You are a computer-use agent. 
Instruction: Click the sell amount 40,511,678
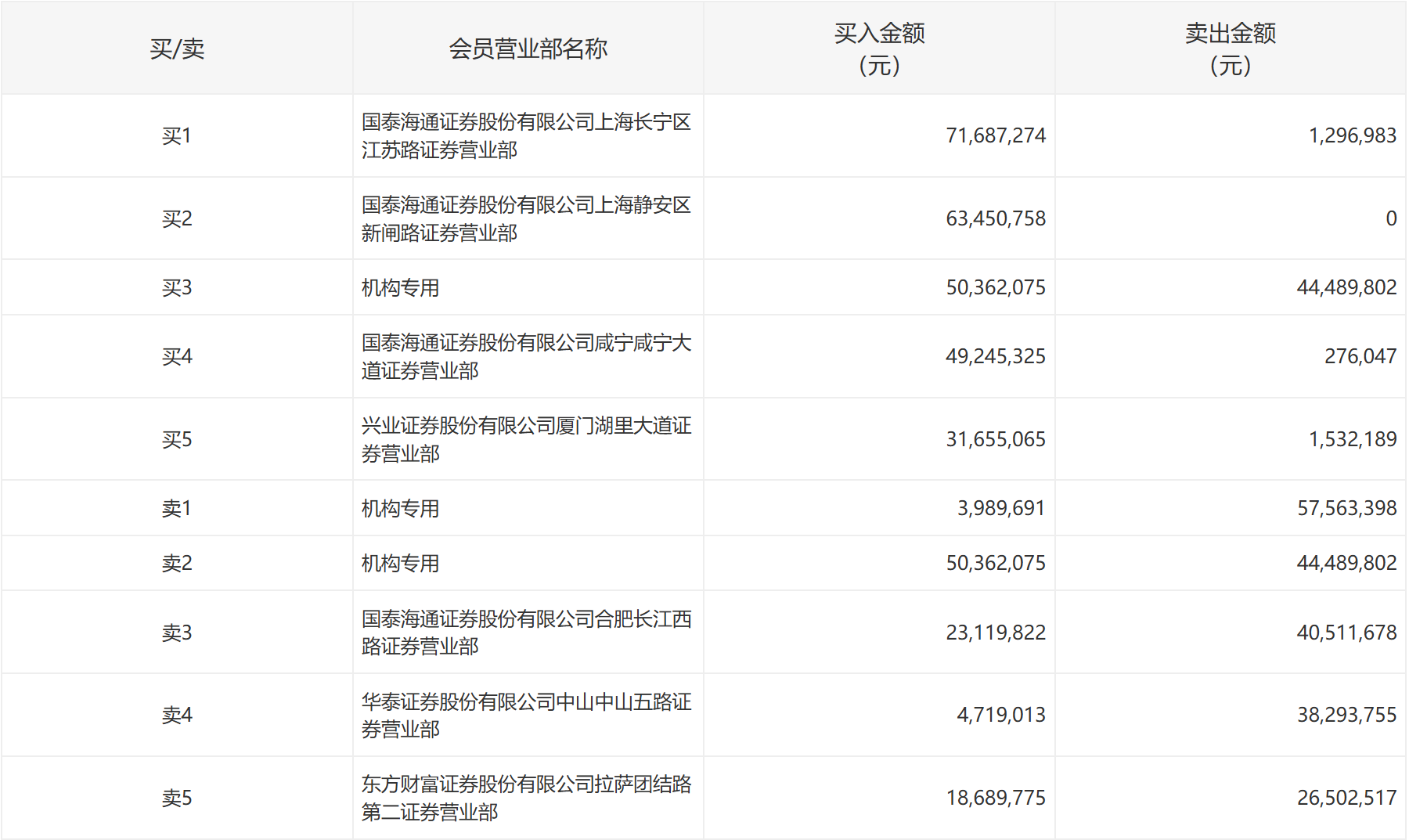pos(1346,633)
